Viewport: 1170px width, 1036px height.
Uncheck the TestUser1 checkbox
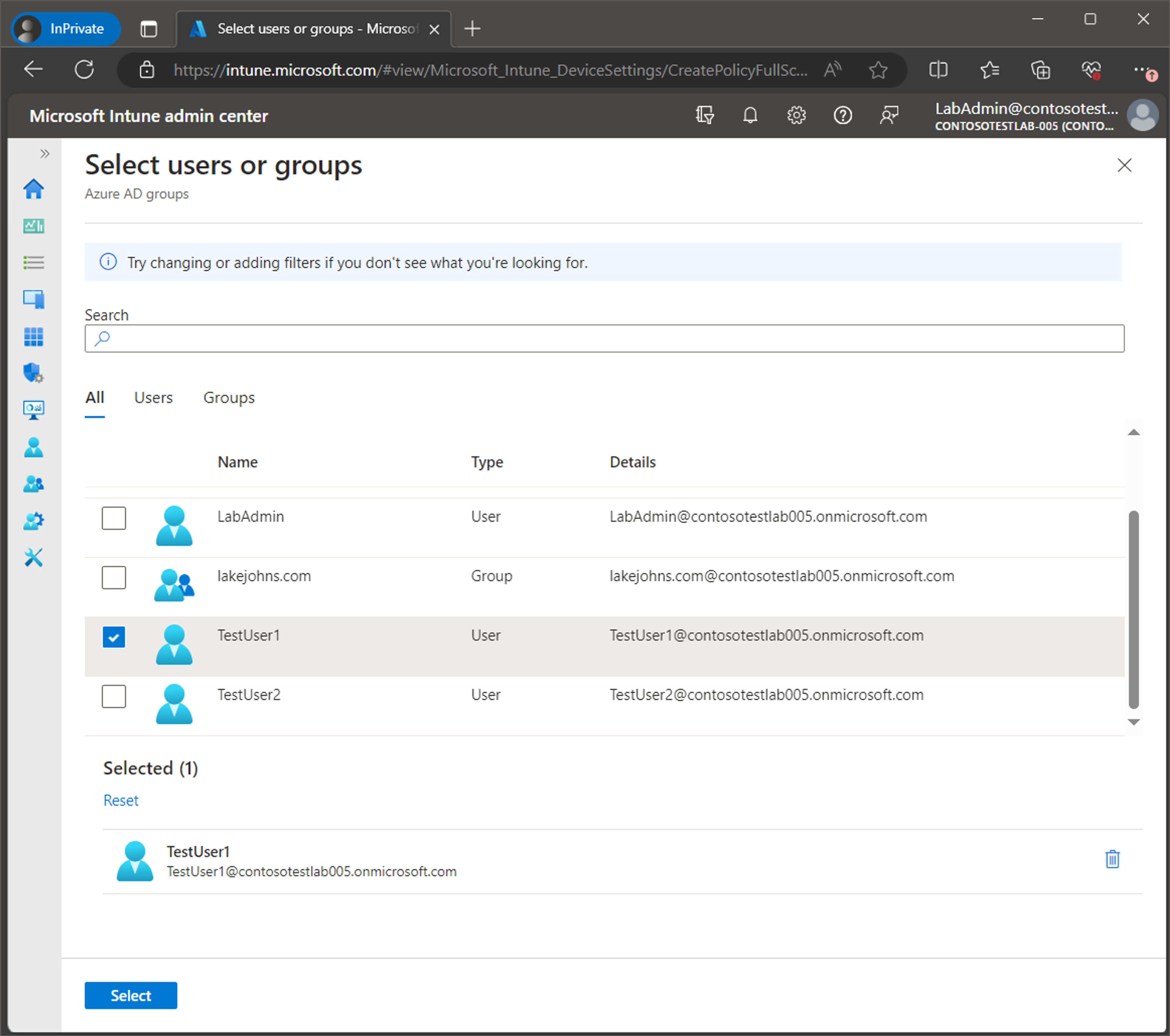[114, 637]
